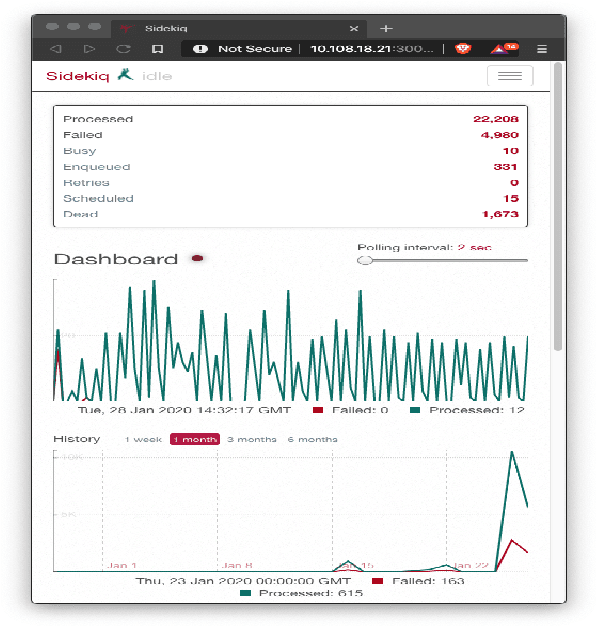Click the Jan 8 marker on history chart
The width and height of the screenshot is (596, 626).
237,565
